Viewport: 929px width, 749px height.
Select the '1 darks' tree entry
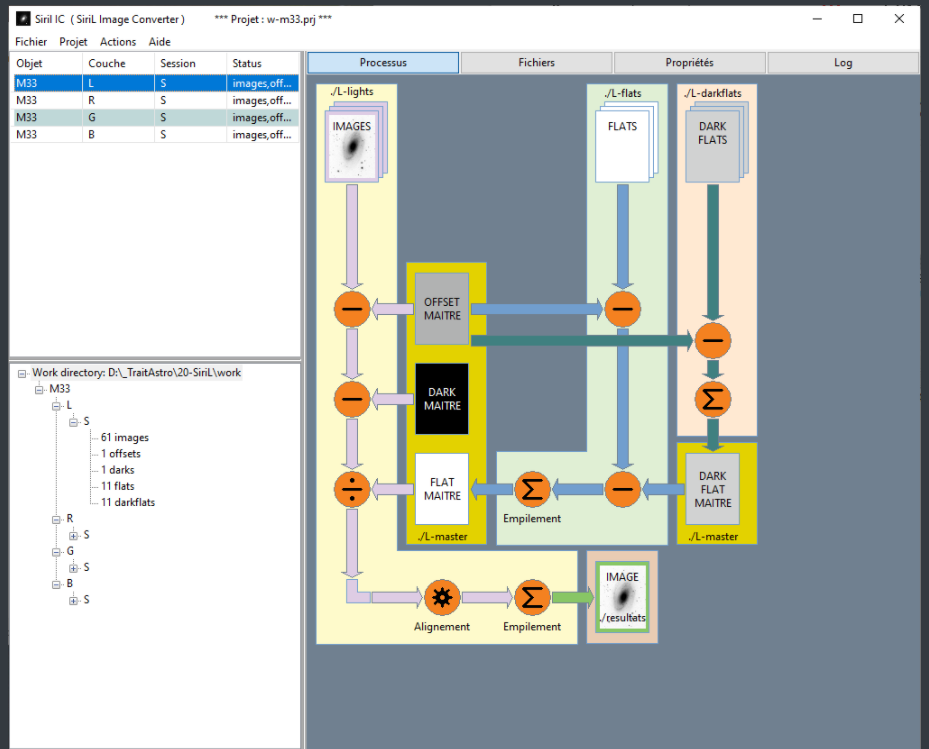(x=117, y=470)
